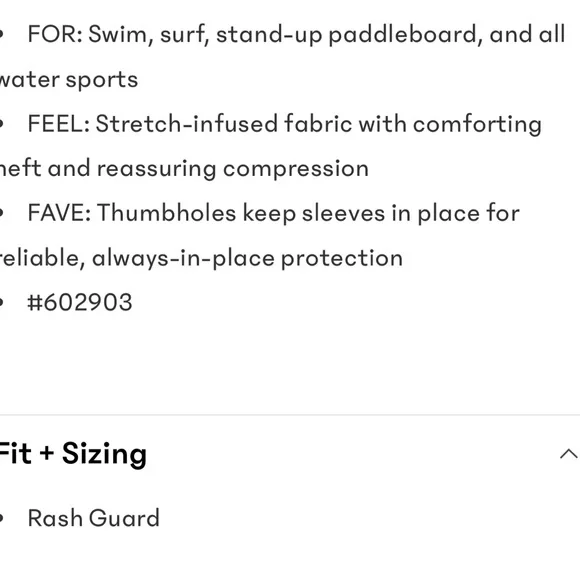Click the horizontal divider above Fit + Sizing
The image size is (580, 580).
[x=290, y=415]
